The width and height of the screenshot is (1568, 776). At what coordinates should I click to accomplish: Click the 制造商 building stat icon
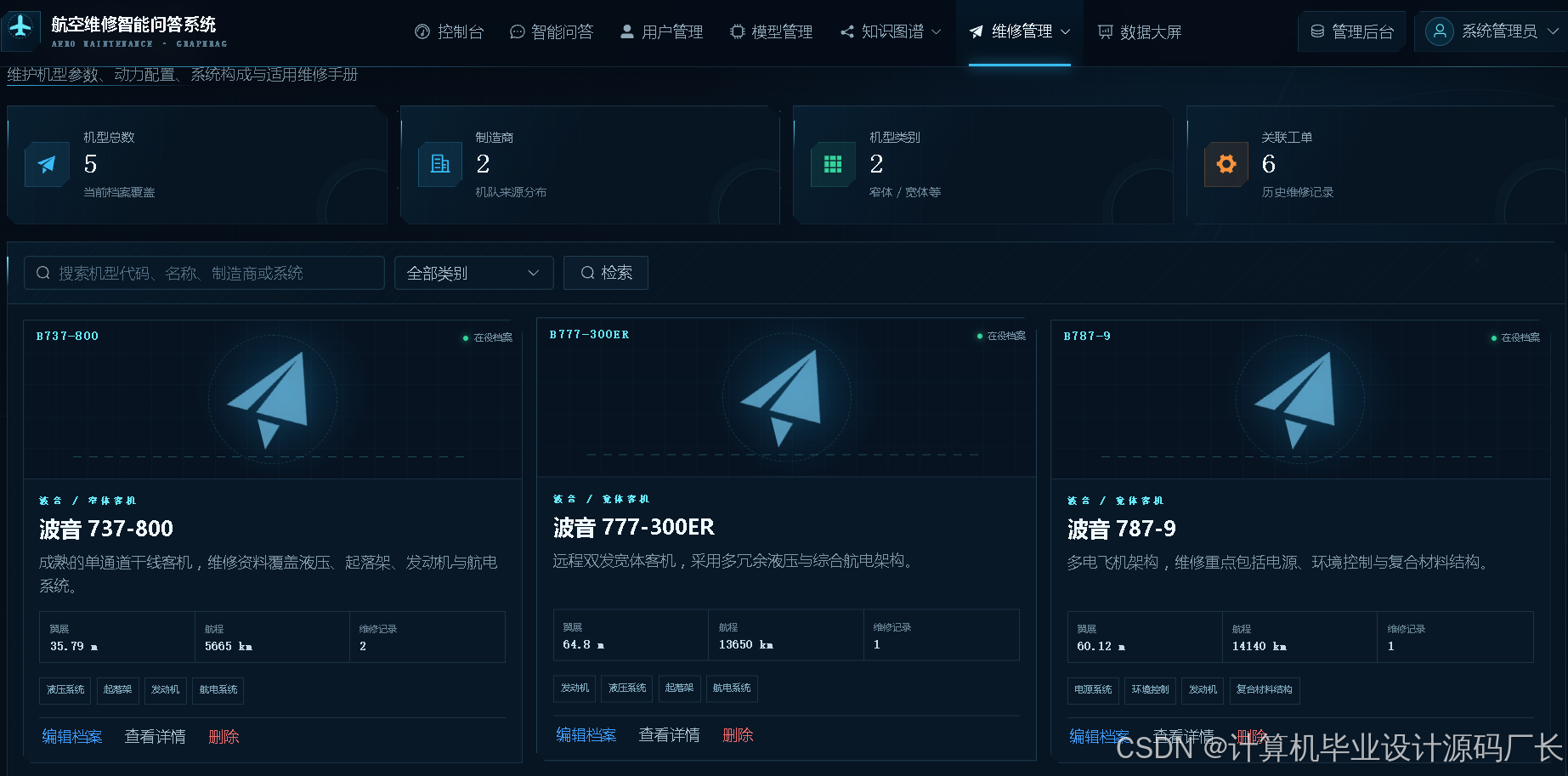(x=440, y=164)
